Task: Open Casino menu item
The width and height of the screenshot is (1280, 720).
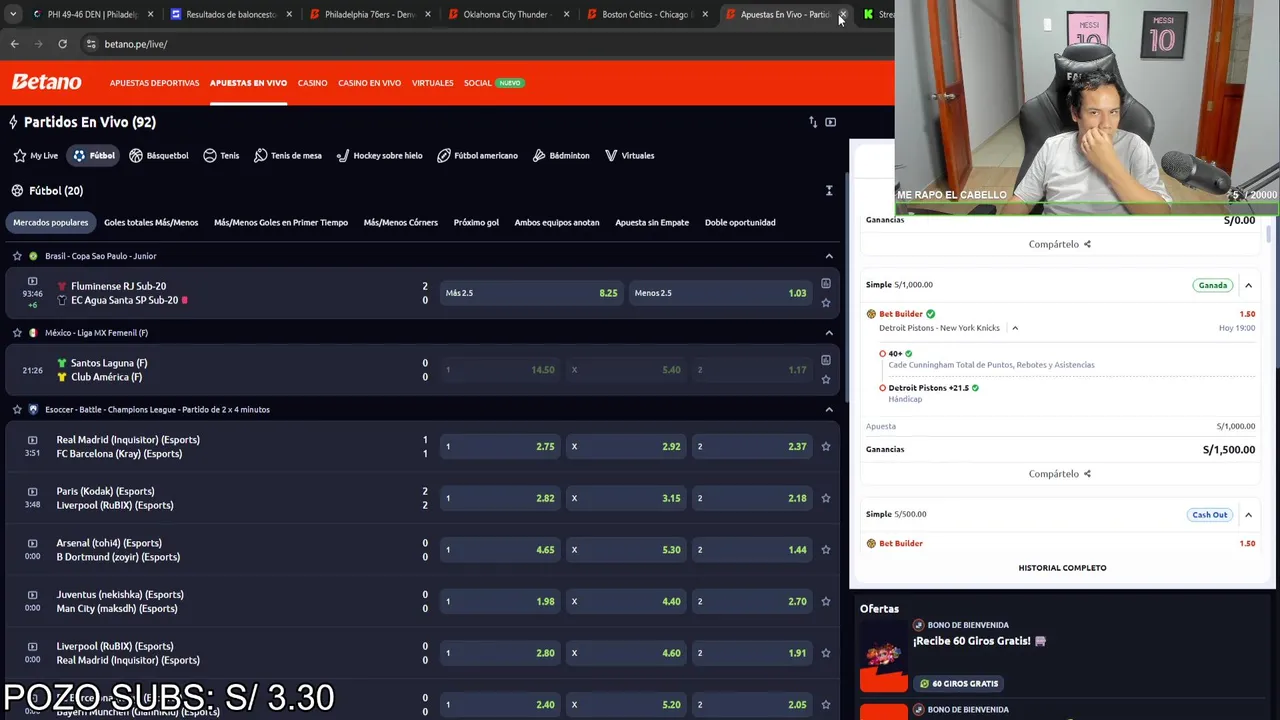Action: 312,83
